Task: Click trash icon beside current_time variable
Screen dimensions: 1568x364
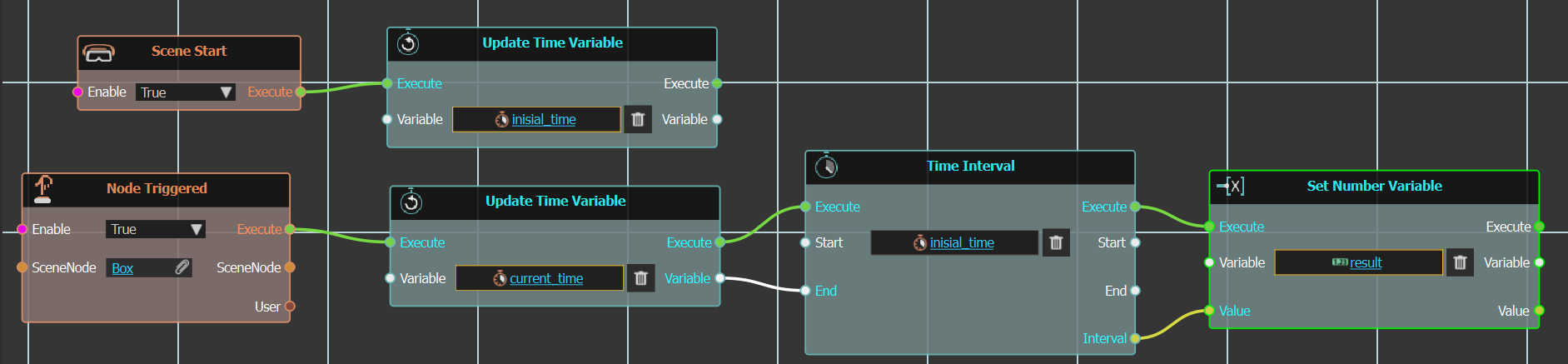Action: [640, 278]
